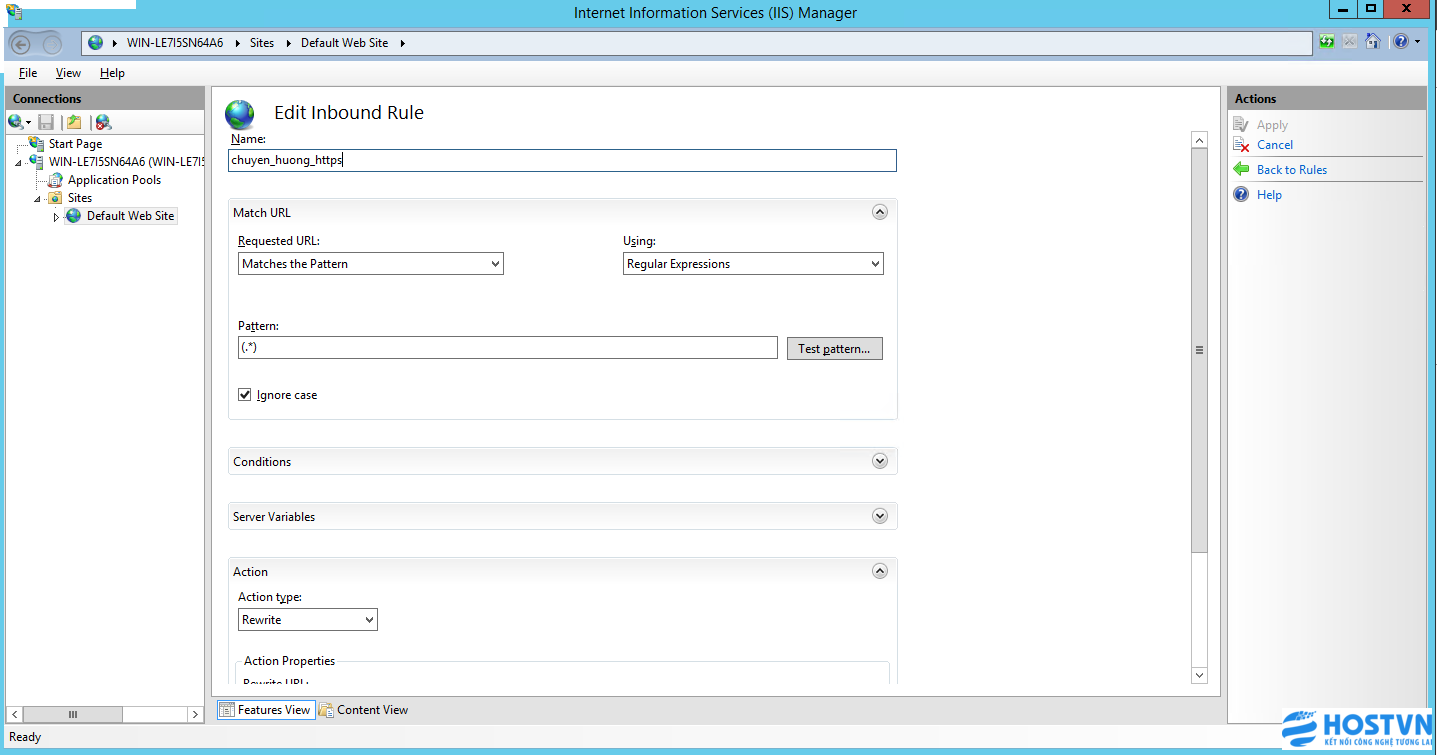Open the Using Regular Expressions dropdown
Viewport: 1437px width, 755px height.
753,264
